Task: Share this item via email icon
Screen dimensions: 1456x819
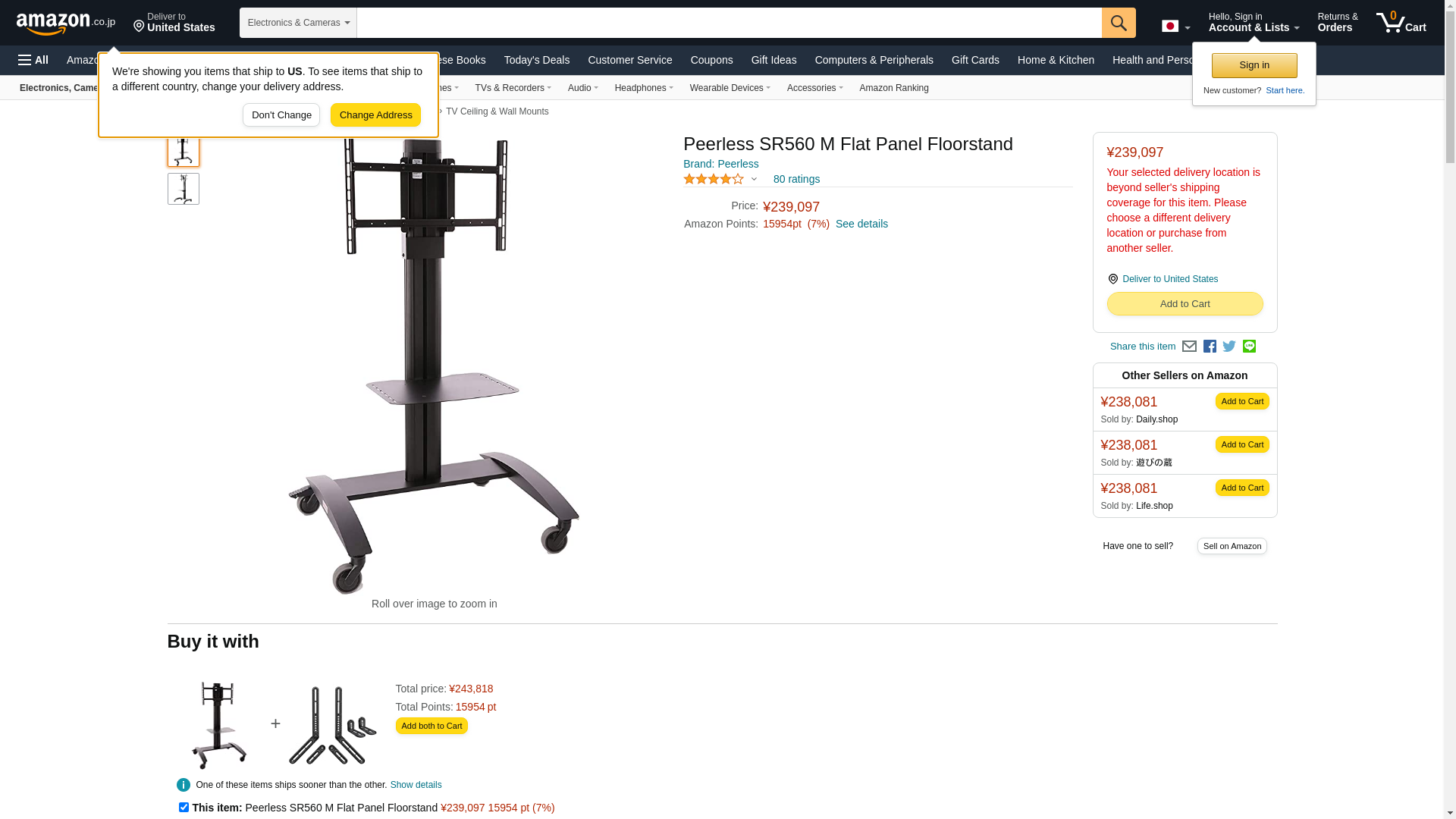Action: (x=1189, y=347)
